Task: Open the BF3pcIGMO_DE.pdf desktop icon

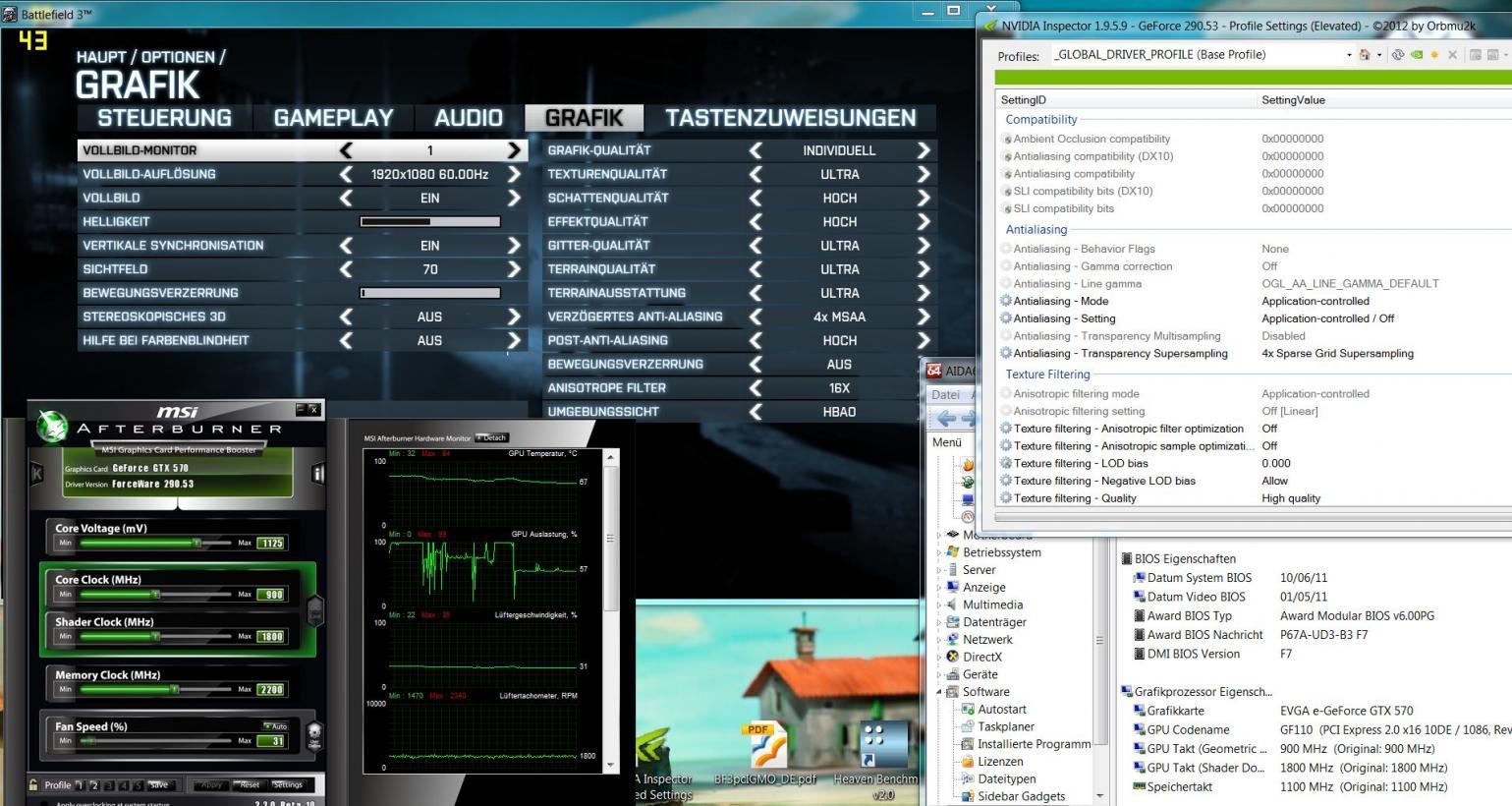Action: (765, 753)
